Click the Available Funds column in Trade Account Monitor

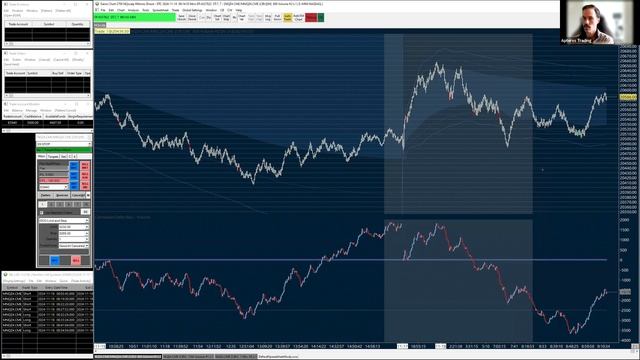[x=56, y=116]
